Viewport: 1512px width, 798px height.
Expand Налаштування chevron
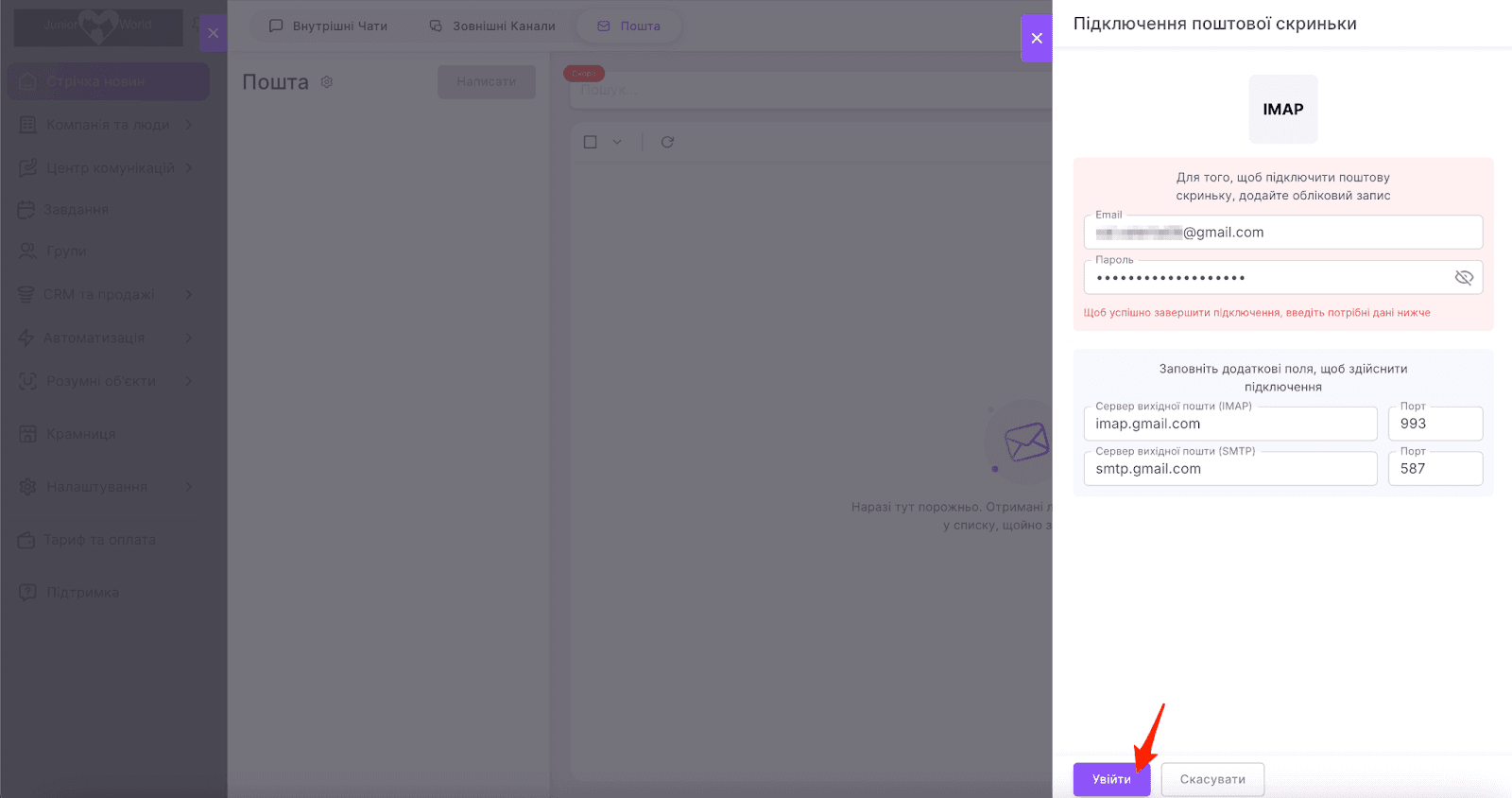[189, 487]
